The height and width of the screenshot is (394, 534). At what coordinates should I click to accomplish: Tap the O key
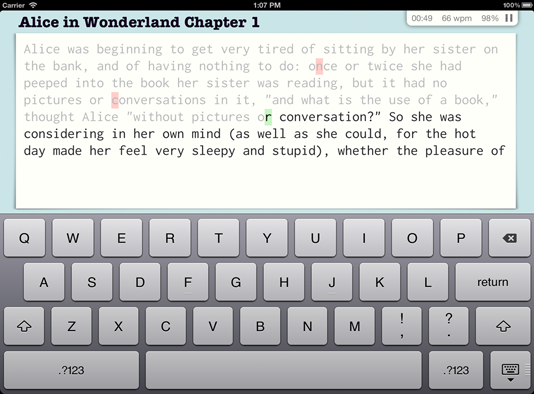[x=412, y=238]
